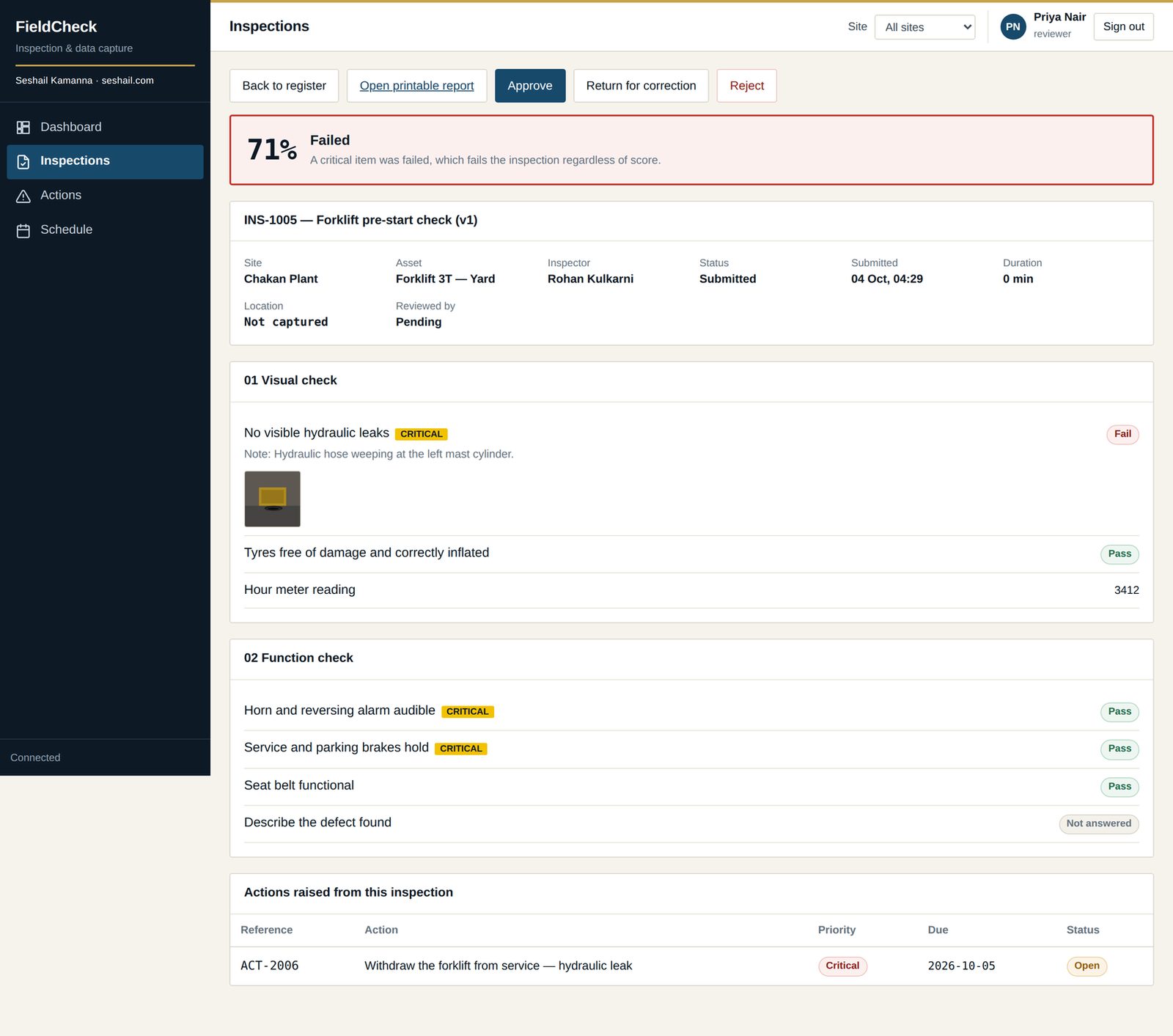Click the Critical priority badge
This screenshot has height=1036, width=1173.
[842, 966]
